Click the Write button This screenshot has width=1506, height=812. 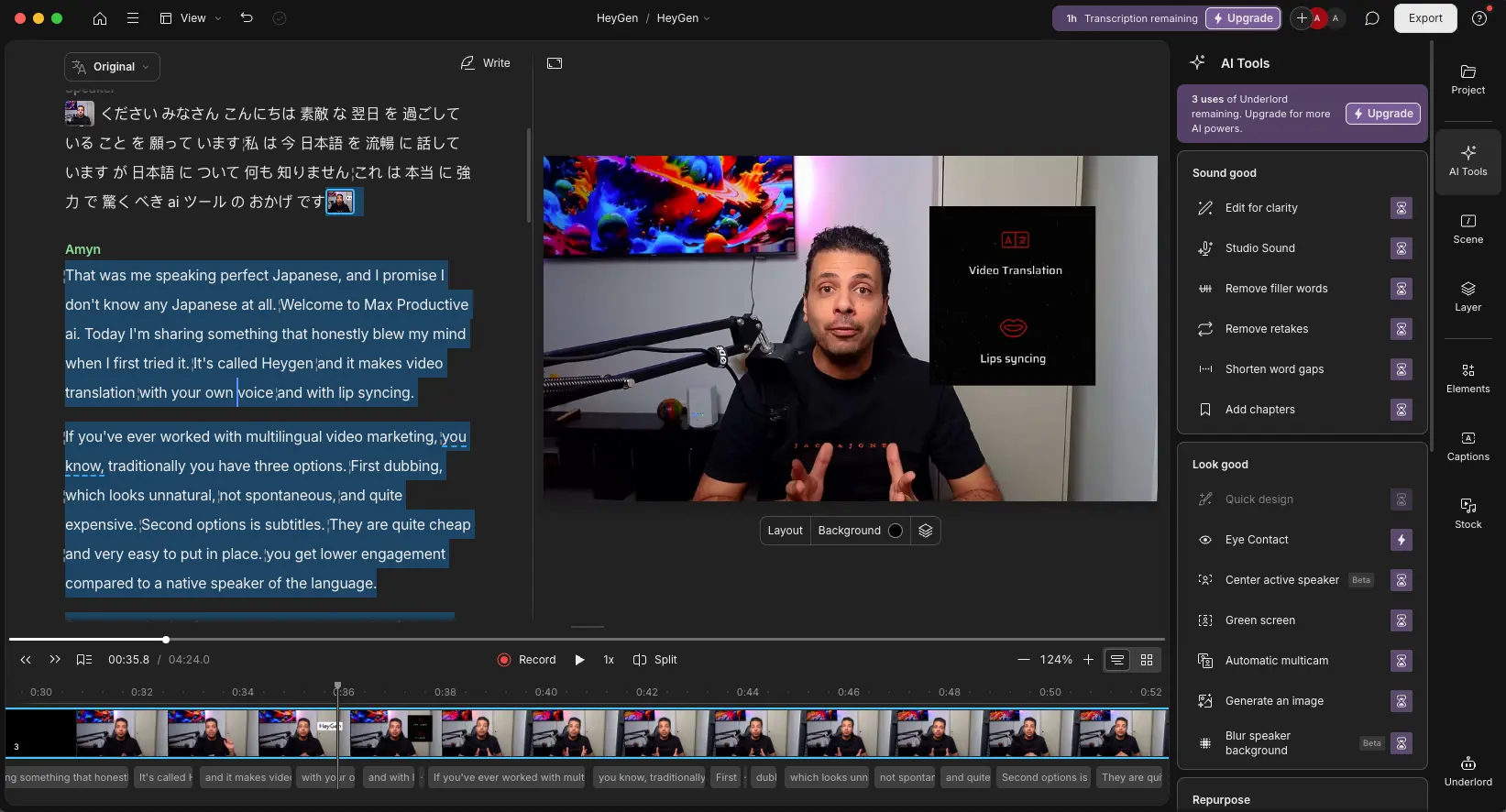tap(486, 63)
